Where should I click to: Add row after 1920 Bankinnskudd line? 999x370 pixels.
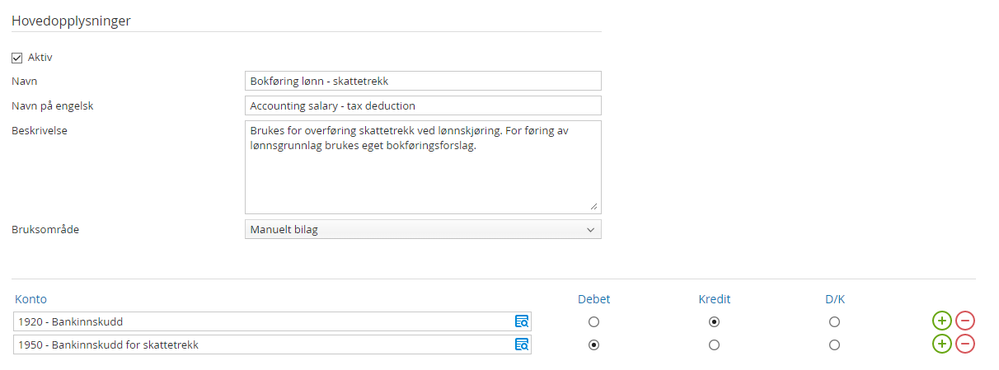point(942,321)
